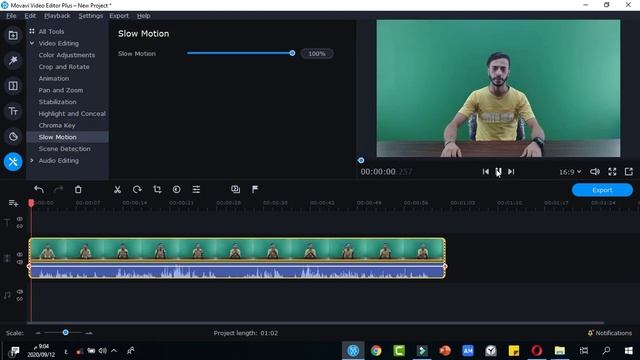Open the Chroma Key tool
The image size is (640, 360).
(57, 125)
